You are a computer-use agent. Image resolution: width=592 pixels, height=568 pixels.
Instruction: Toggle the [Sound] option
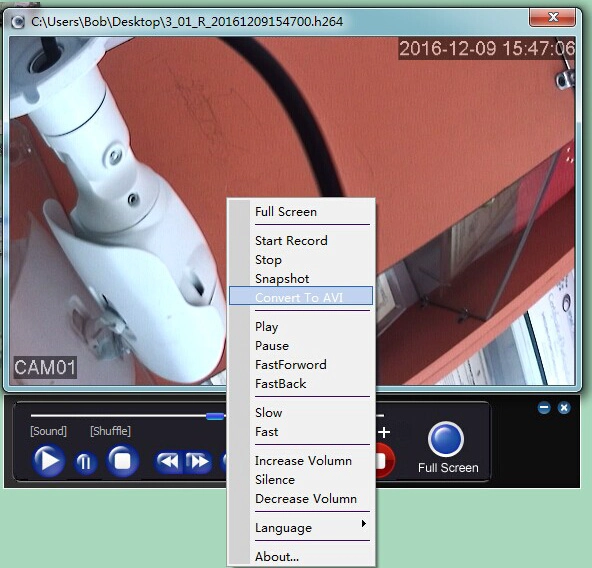pos(48,431)
